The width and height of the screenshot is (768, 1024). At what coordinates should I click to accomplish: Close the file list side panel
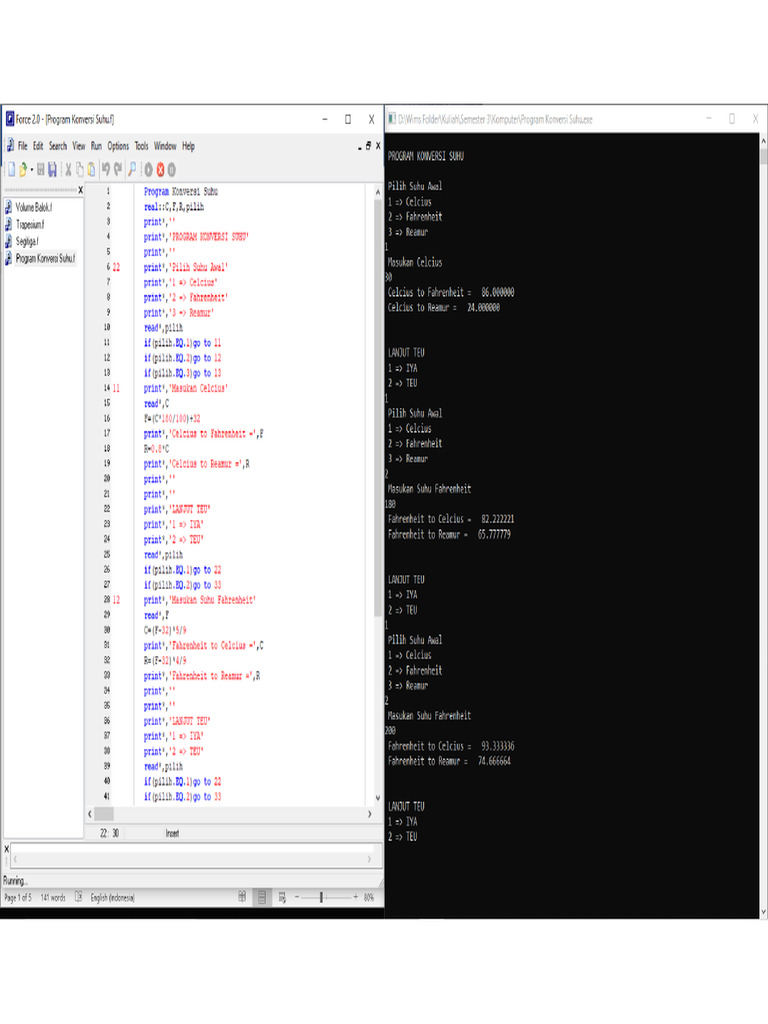coord(80,190)
